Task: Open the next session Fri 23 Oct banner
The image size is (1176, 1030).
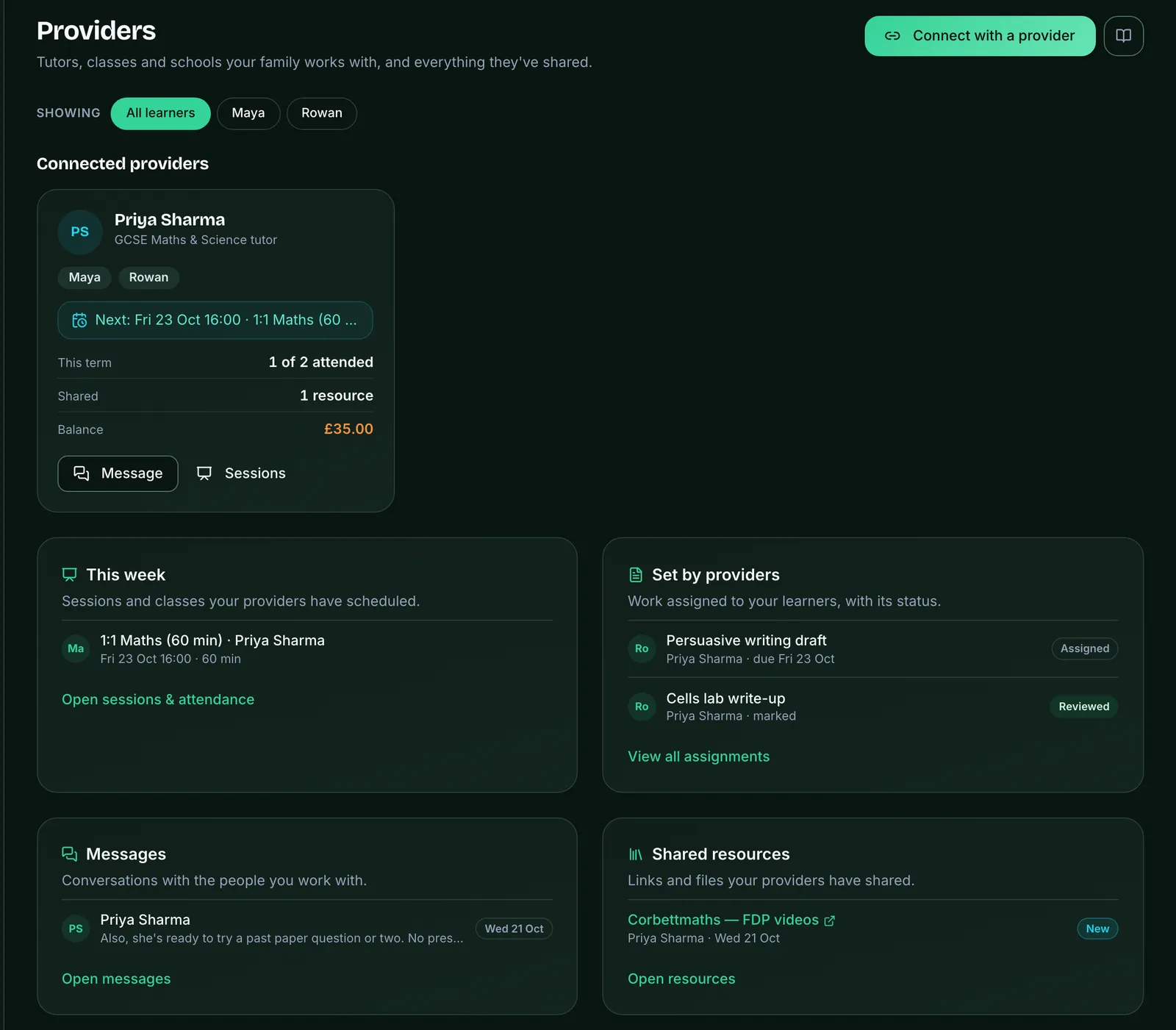Action: coord(215,320)
